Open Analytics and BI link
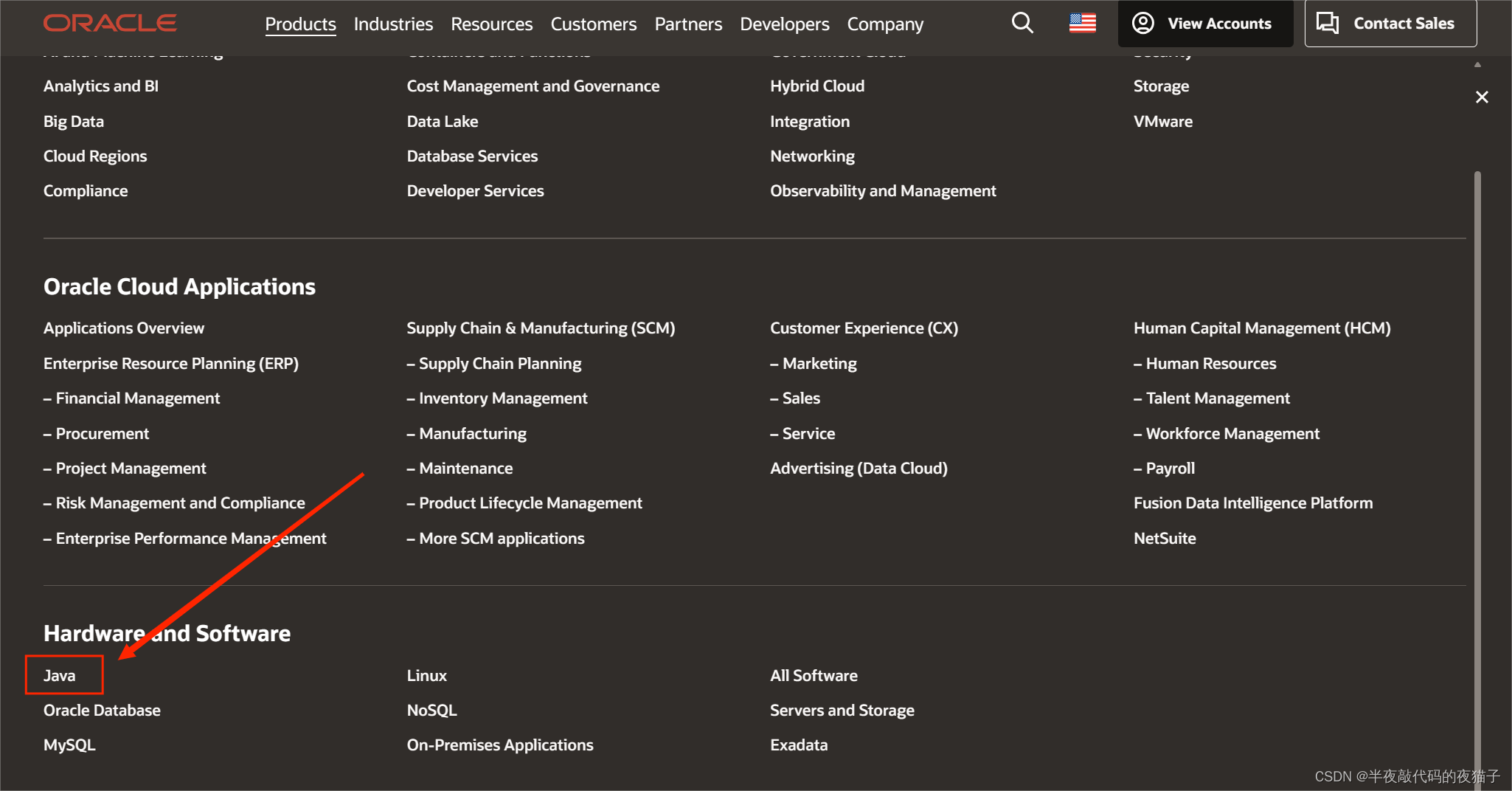This screenshot has width=1512, height=791. [x=101, y=86]
